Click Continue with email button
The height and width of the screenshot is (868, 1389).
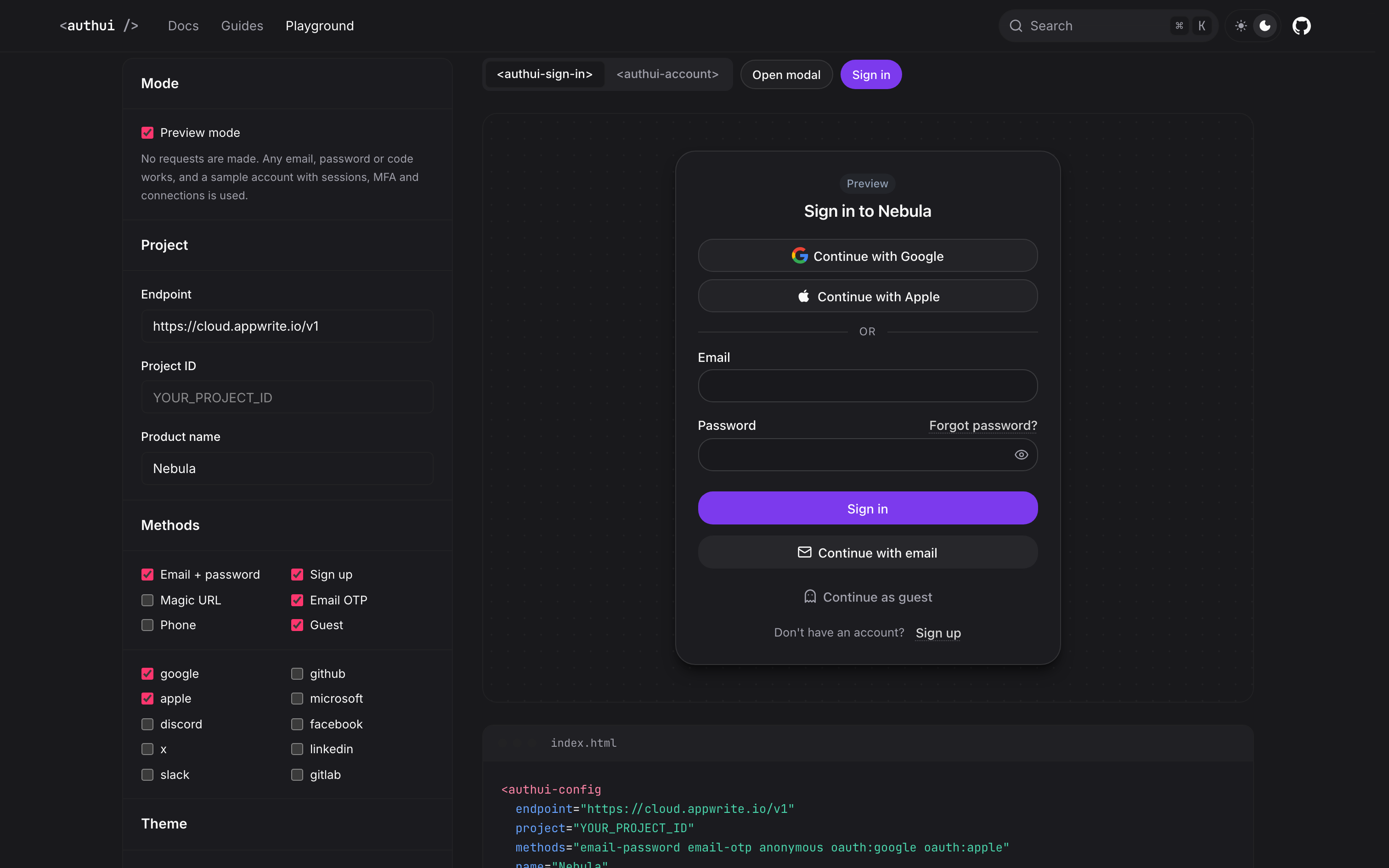pos(867,552)
